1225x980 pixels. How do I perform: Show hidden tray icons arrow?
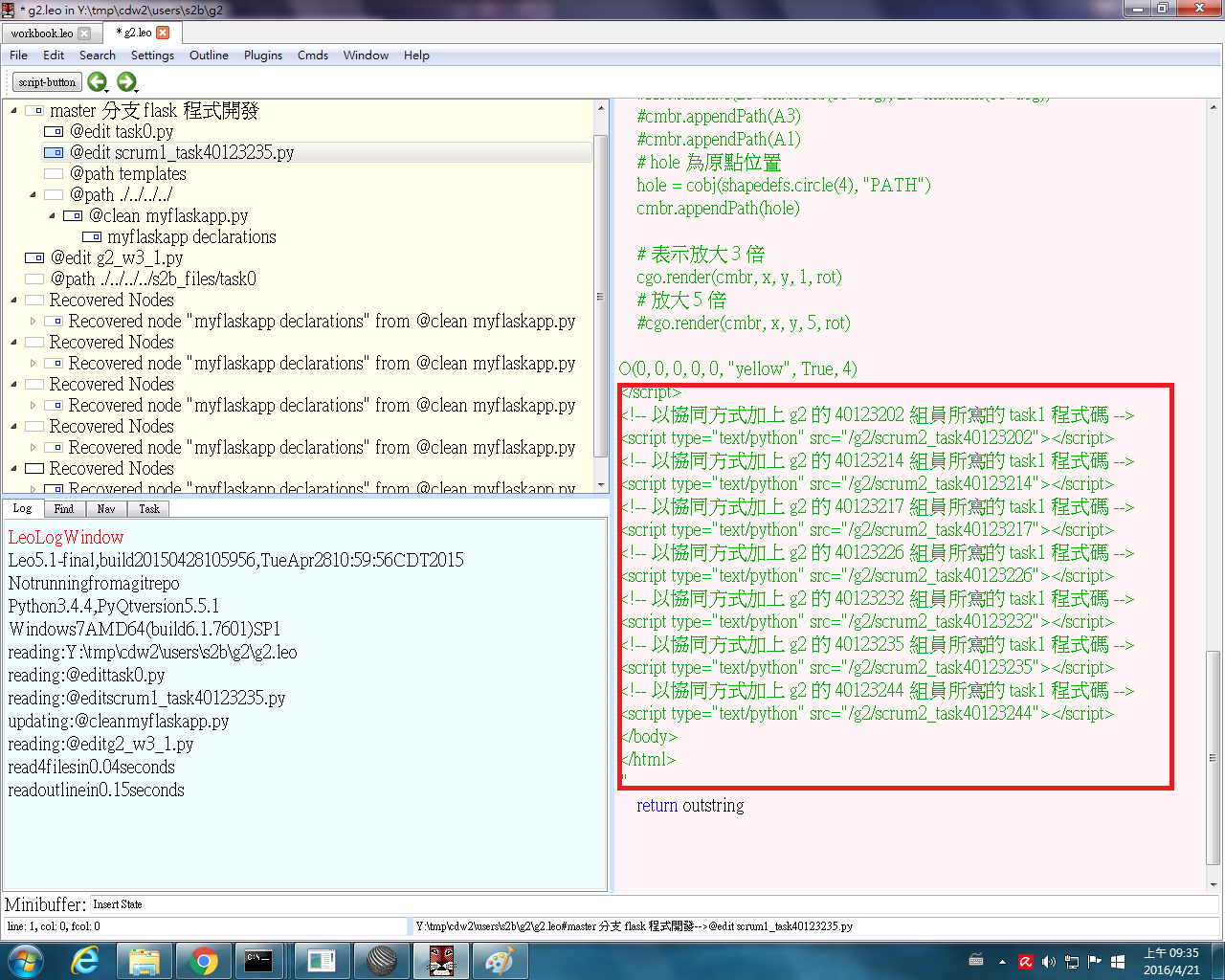[x=1002, y=962]
